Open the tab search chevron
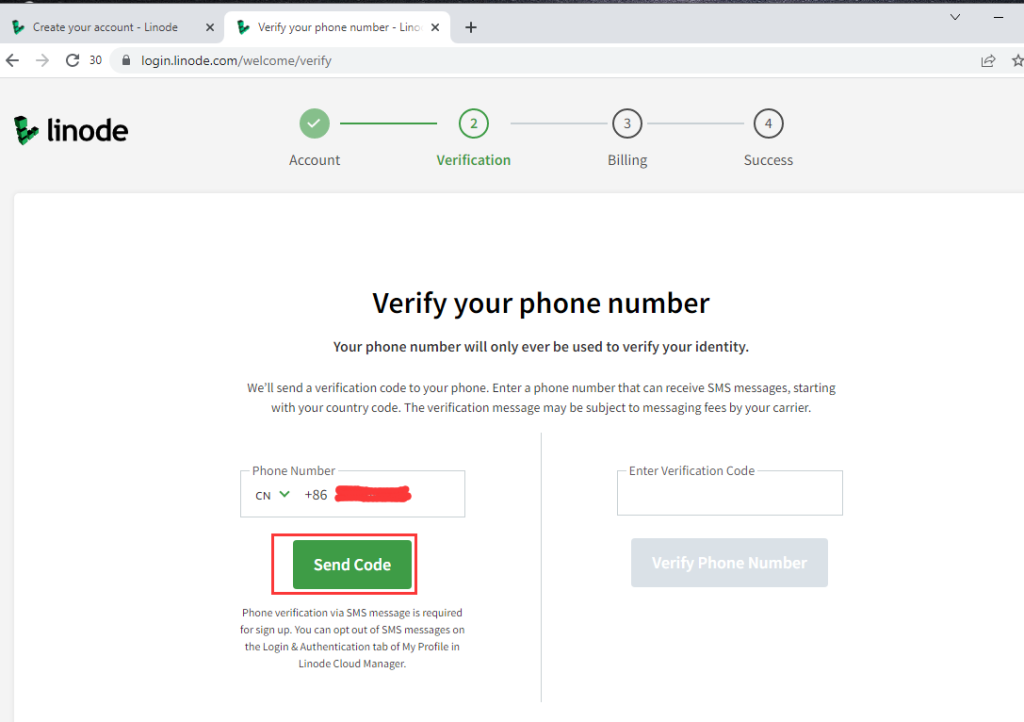1024x722 pixels. 955,18
